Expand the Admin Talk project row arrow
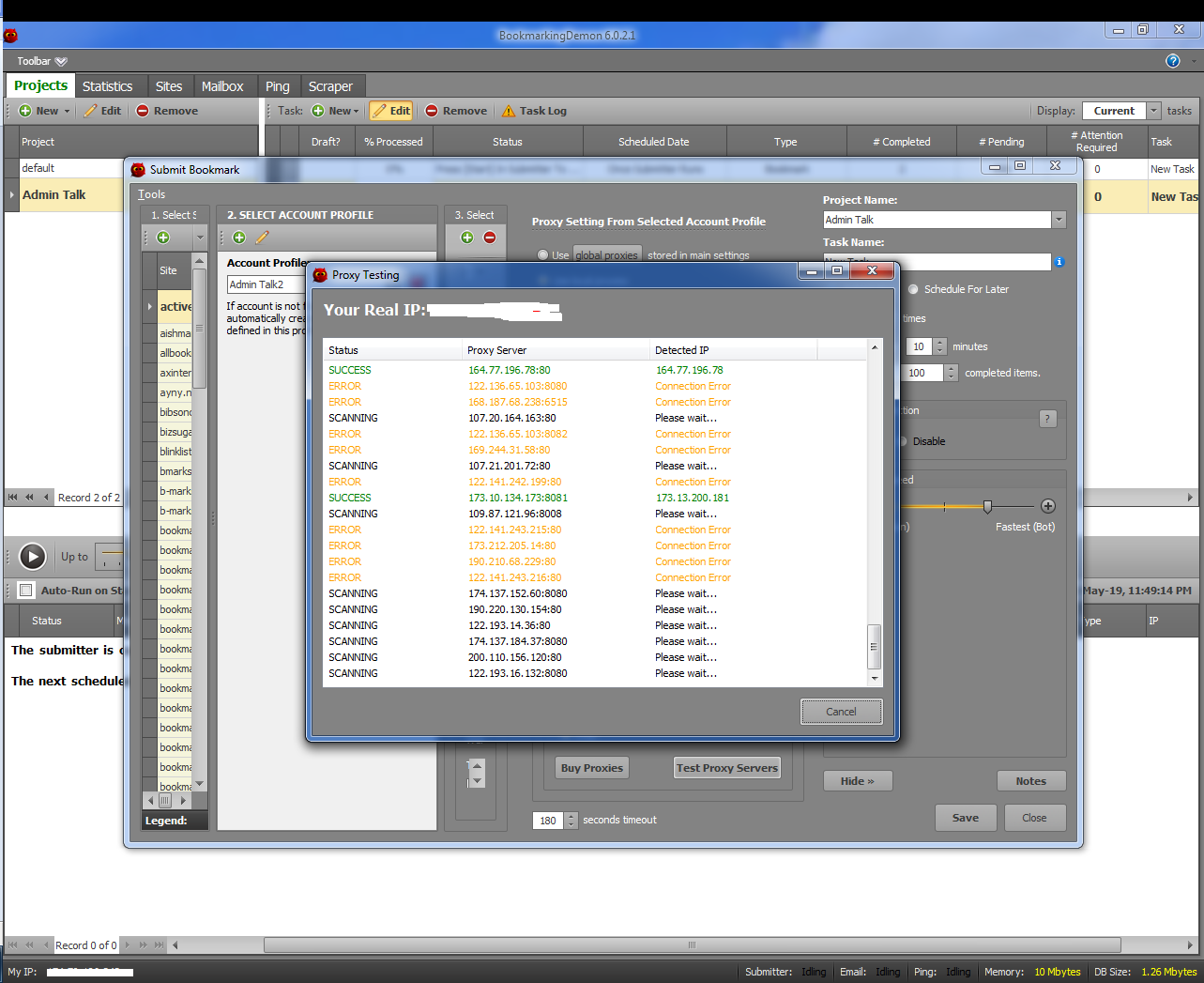The image size is (1204, 983). 12,195
